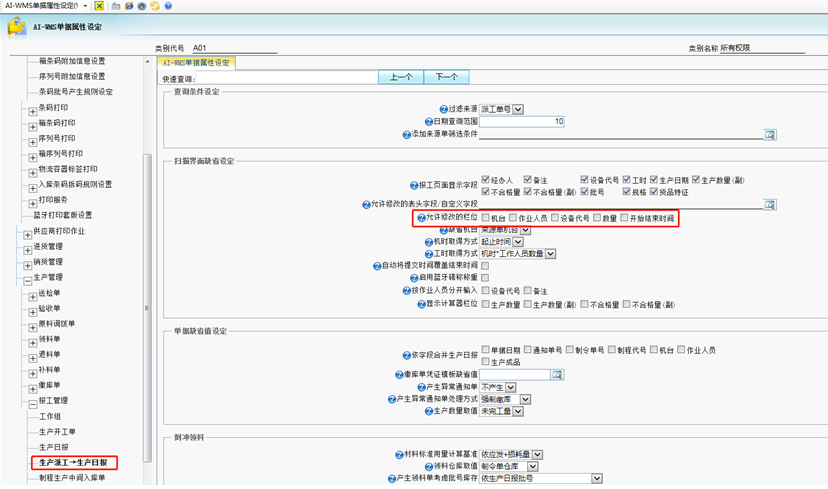Open lookup icon for 允许修改的表头字段/自定义字段
The height and width of the screenshot is (489, 828).
pos(771,204)
